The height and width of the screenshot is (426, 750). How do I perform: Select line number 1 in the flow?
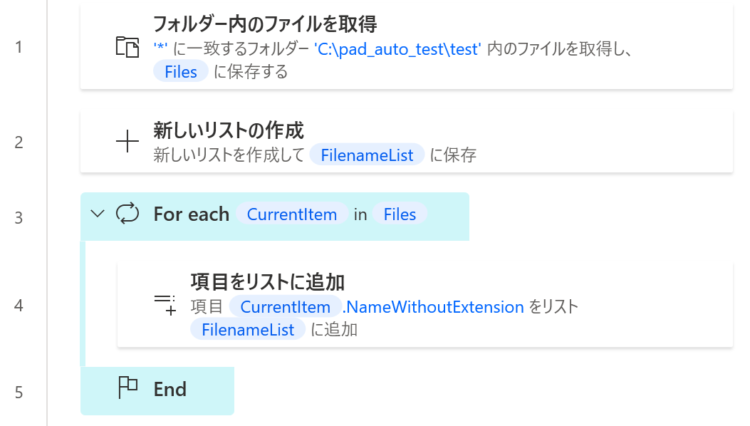[19, 47]
